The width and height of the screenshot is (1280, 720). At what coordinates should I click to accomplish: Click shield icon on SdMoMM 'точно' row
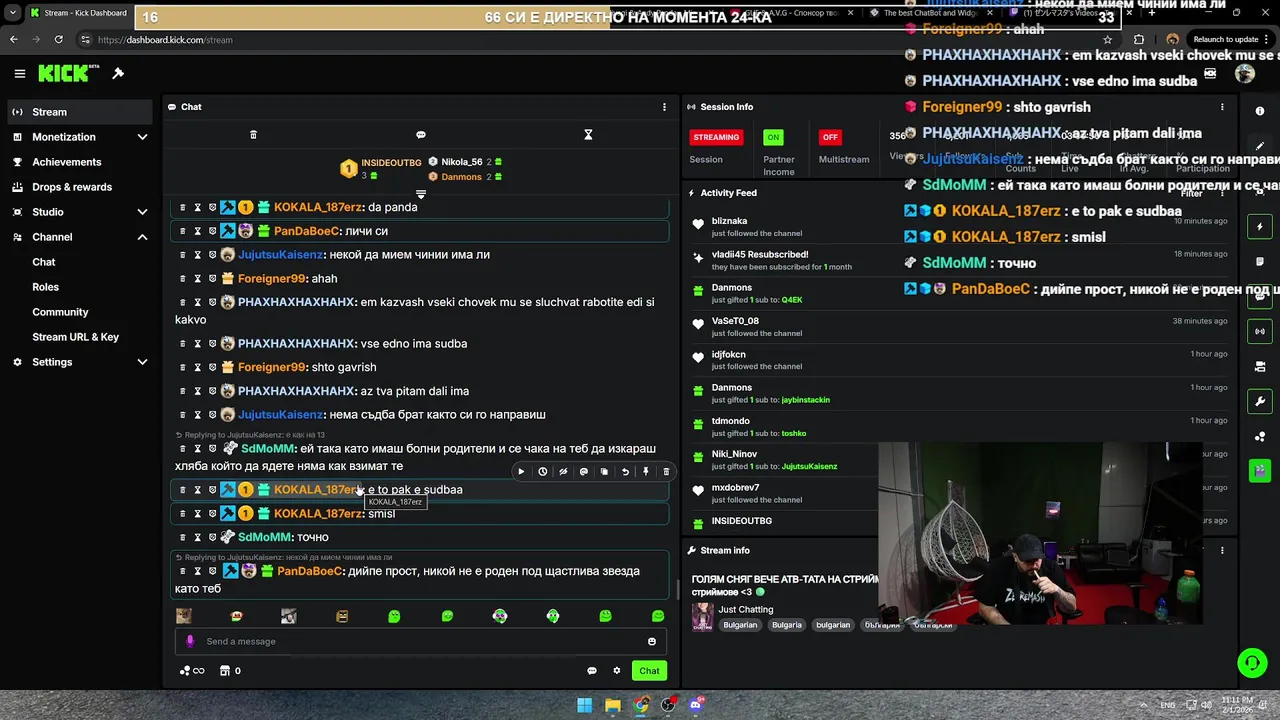[212, 537]
